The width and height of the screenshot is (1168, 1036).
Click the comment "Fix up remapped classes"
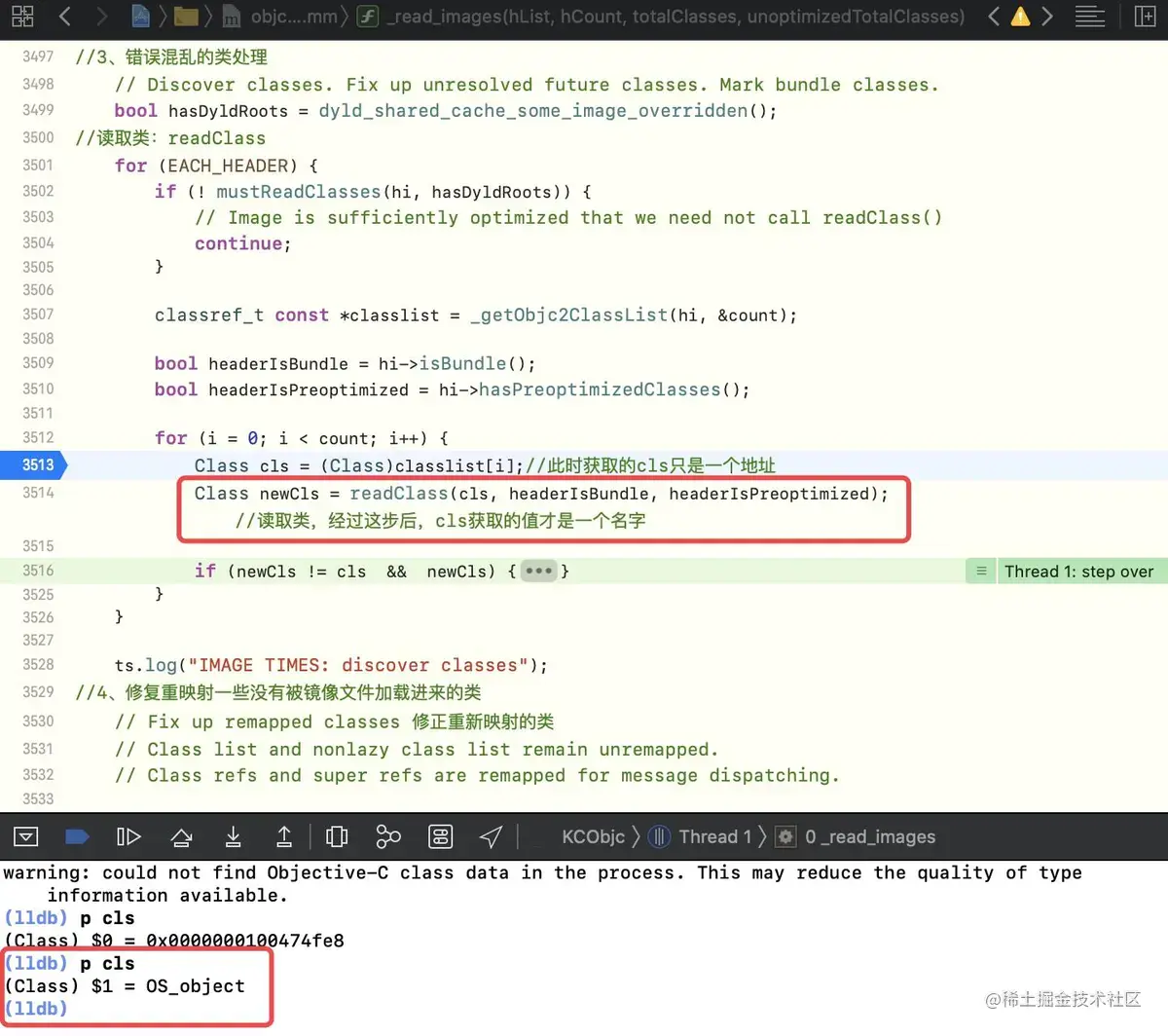274,722
